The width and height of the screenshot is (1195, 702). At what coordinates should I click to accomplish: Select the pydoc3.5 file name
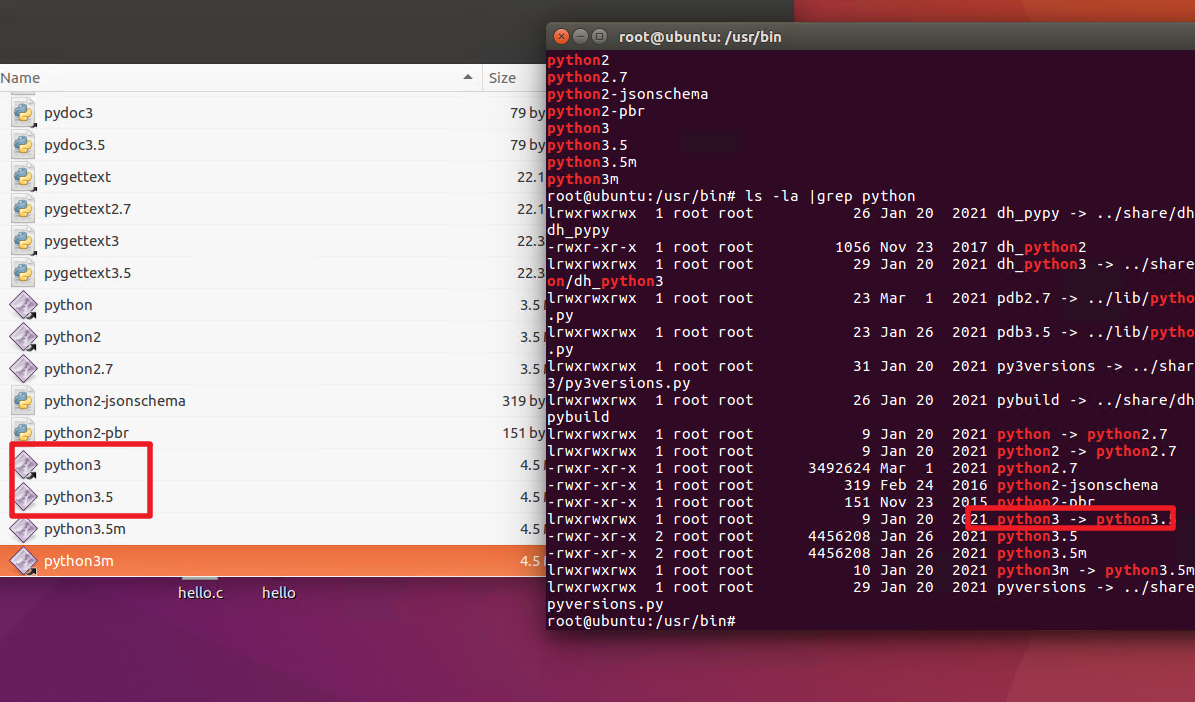tap(75, 145)
